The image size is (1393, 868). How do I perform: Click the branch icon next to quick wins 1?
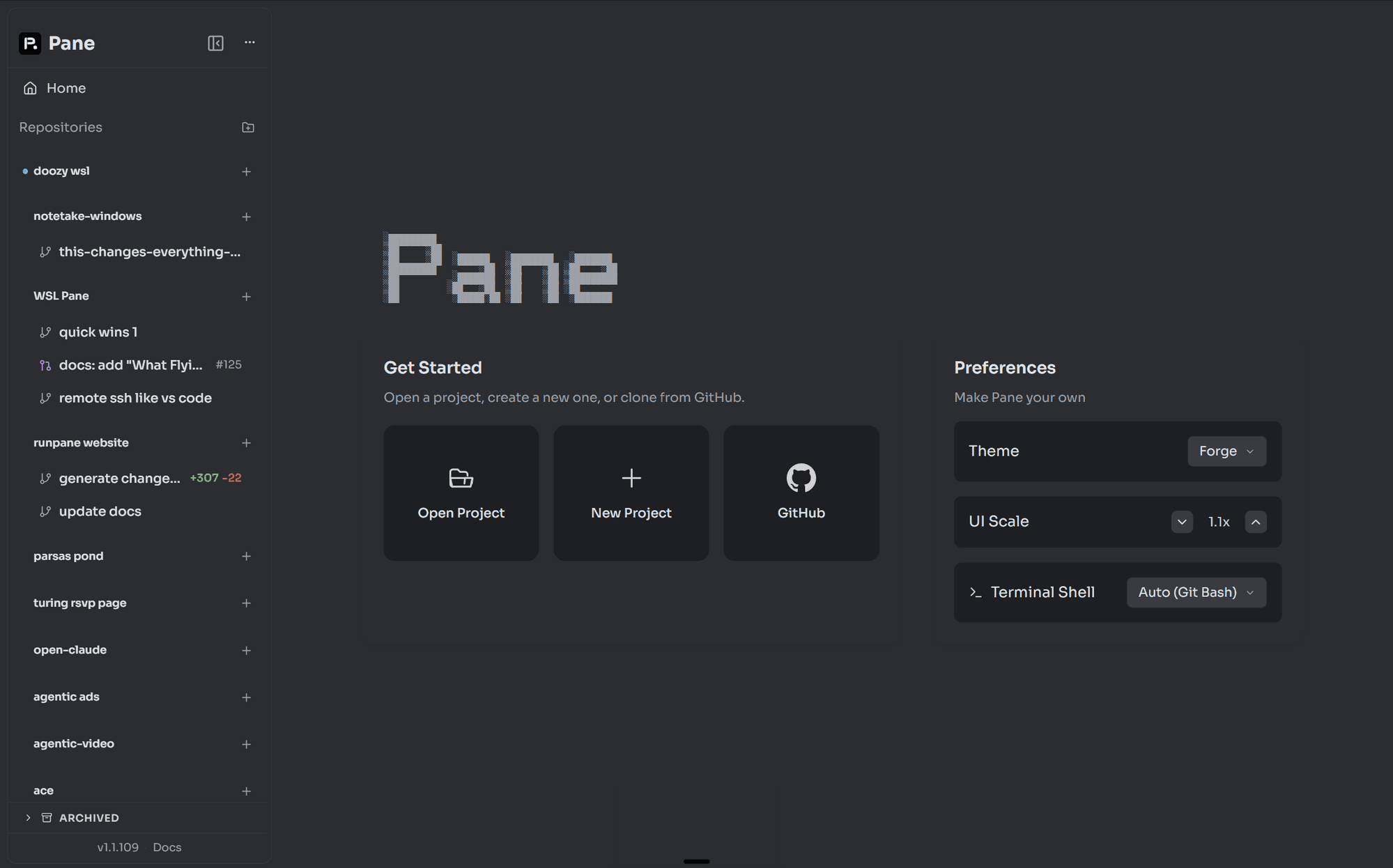tap(45, 332)
